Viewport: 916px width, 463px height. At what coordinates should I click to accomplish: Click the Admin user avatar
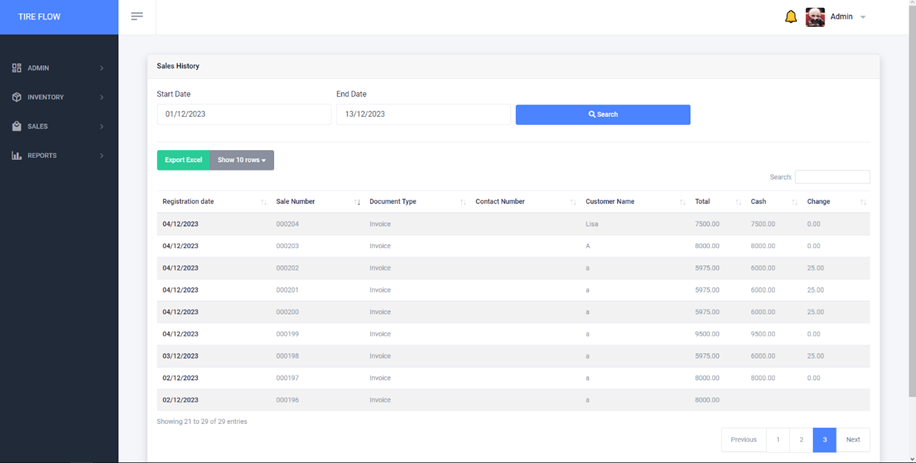pyautogui.click(x=815, y=17)
